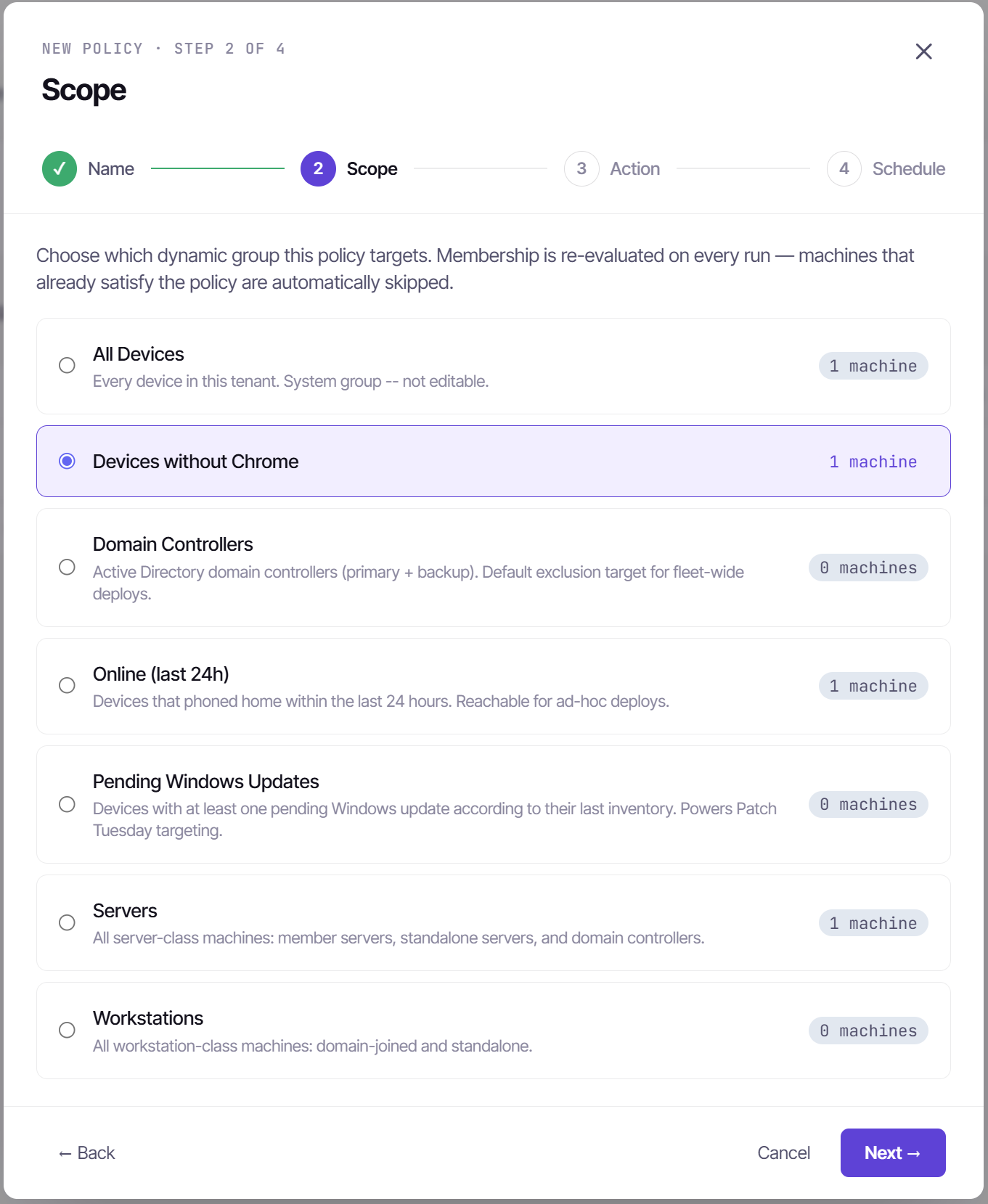Viewport: 988px width, 1204px height.
Task: Click the "Every device in this tenant" description
Action: click(x=290, y=382)
